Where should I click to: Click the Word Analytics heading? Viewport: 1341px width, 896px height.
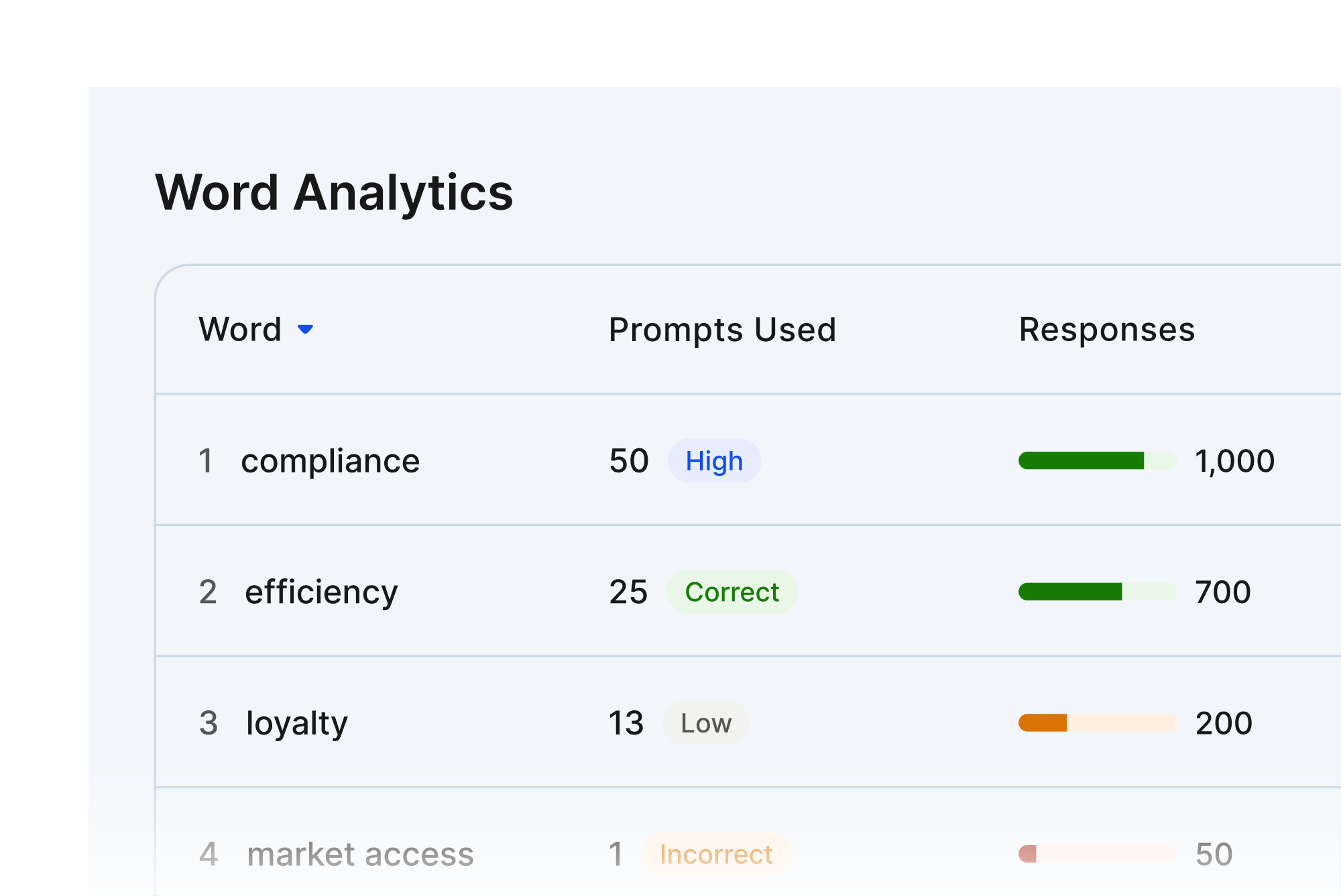[x=334, y=193]
